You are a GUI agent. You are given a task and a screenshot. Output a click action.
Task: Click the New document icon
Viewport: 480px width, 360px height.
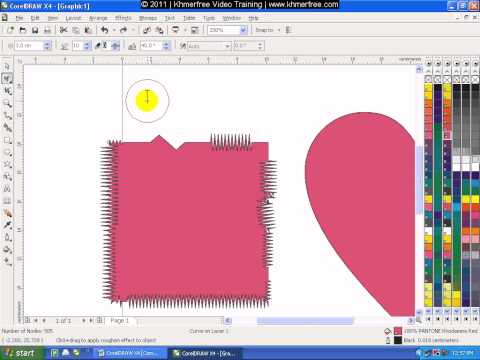[x=10, y=30]
